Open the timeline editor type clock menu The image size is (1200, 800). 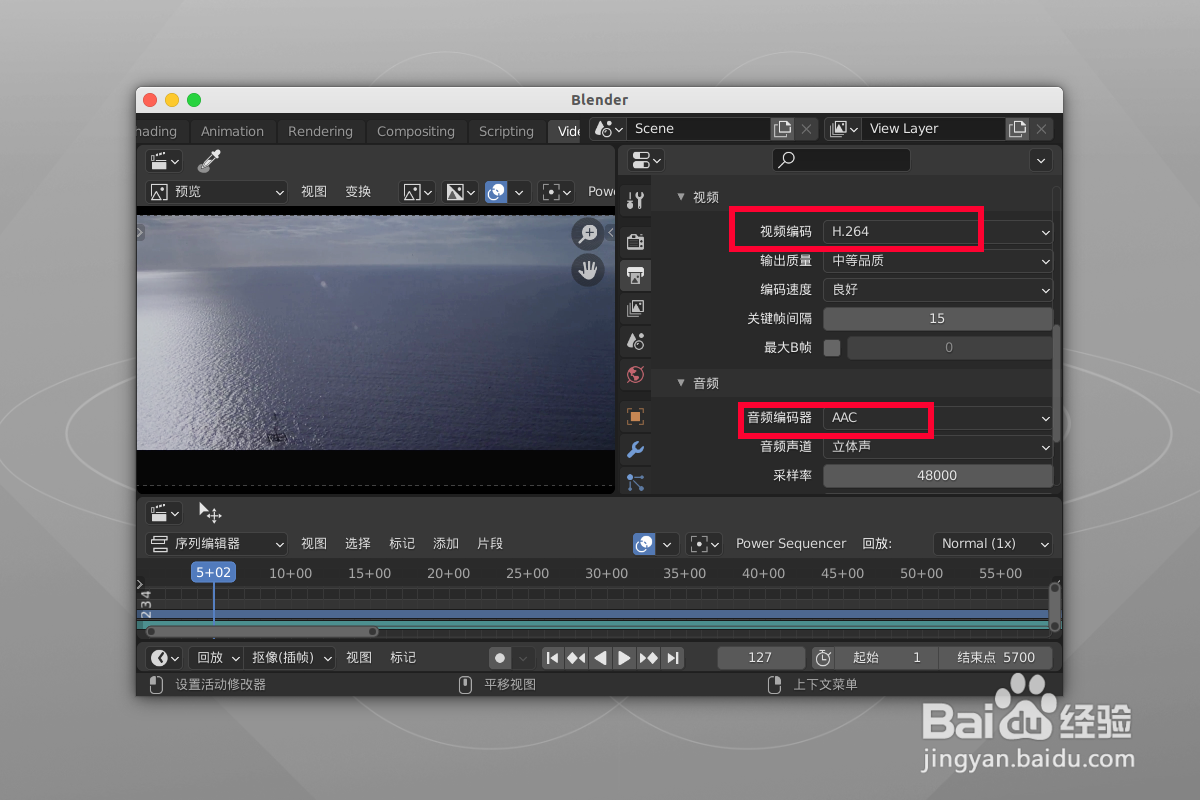164,657
